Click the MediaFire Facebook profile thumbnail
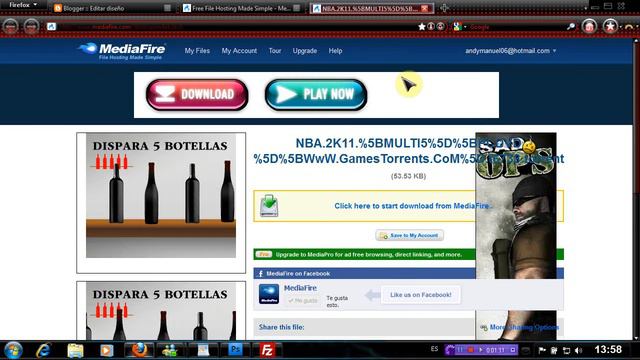Viewport: 640px width, 360px height. point(269,294)
